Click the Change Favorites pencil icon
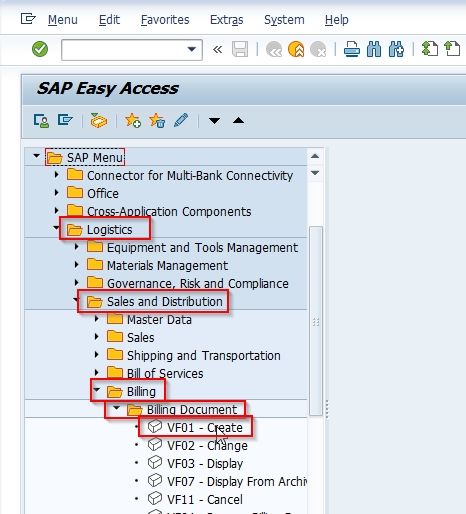This screenshot has width=466, height=514. point(181,120)
